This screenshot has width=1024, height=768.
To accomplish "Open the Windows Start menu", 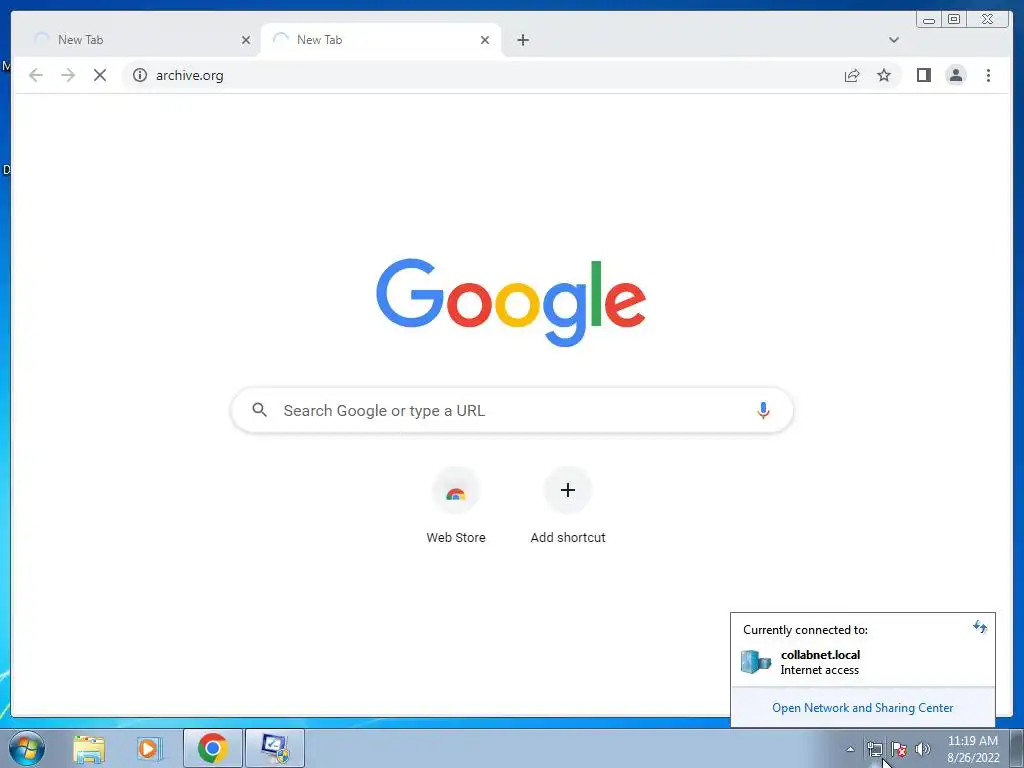I will (x=27, y=748).
